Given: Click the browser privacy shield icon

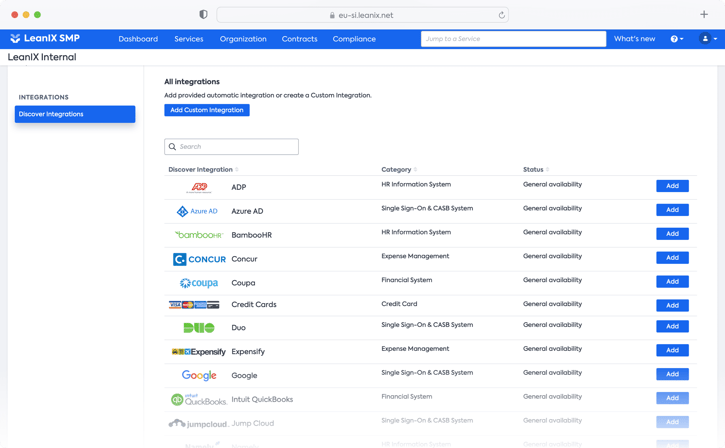Looking at the screenshot, I should [203, 15].
